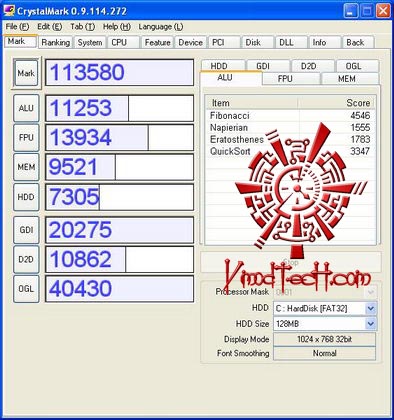This screenshot has width=394, height=420.
Task: Start the ALU benchmark button
Action: tap(26, 108)
